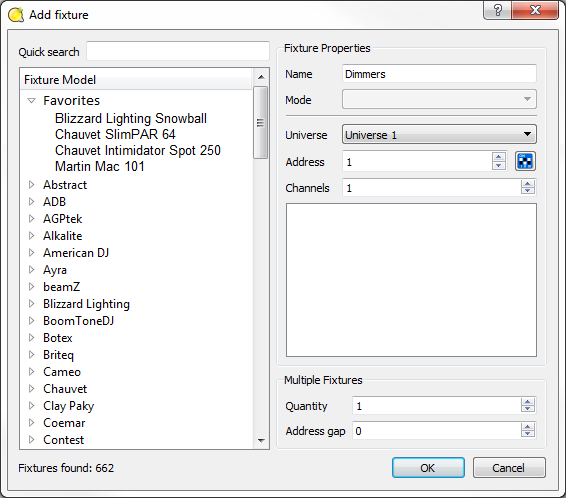Collapse the Favorites tree group
Image resolution: width=566 pixels, height=498 pixels.
pyautogui.click(x=32, y=101)
